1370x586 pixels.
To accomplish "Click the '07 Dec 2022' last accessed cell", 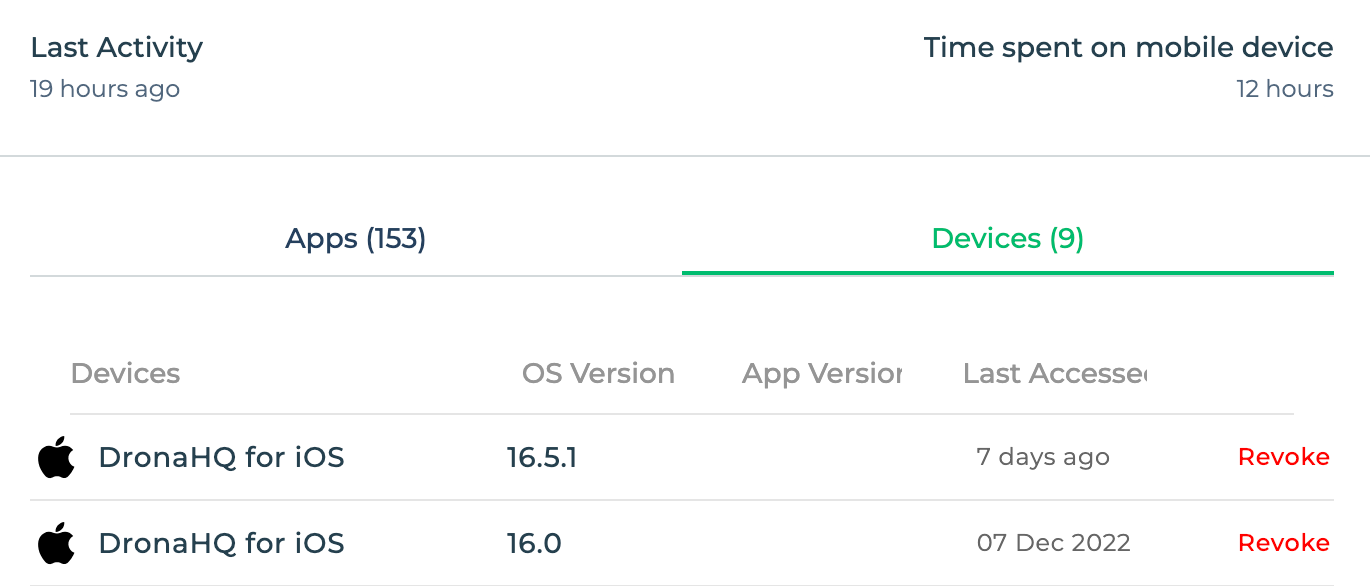I will point(1054,543).
